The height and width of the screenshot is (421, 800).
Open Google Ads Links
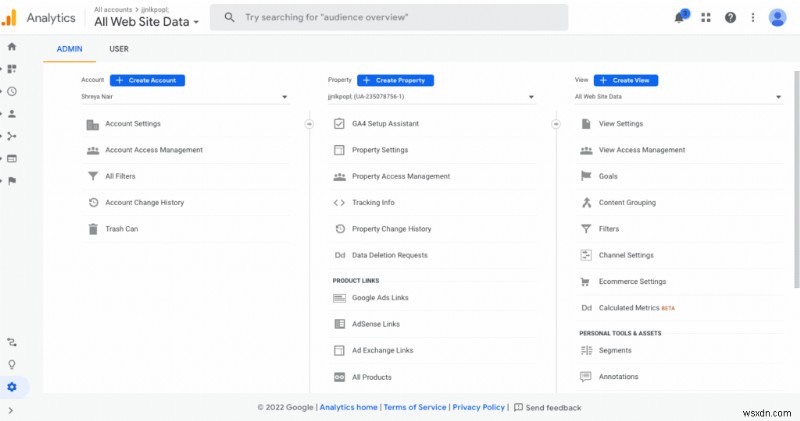380,298
